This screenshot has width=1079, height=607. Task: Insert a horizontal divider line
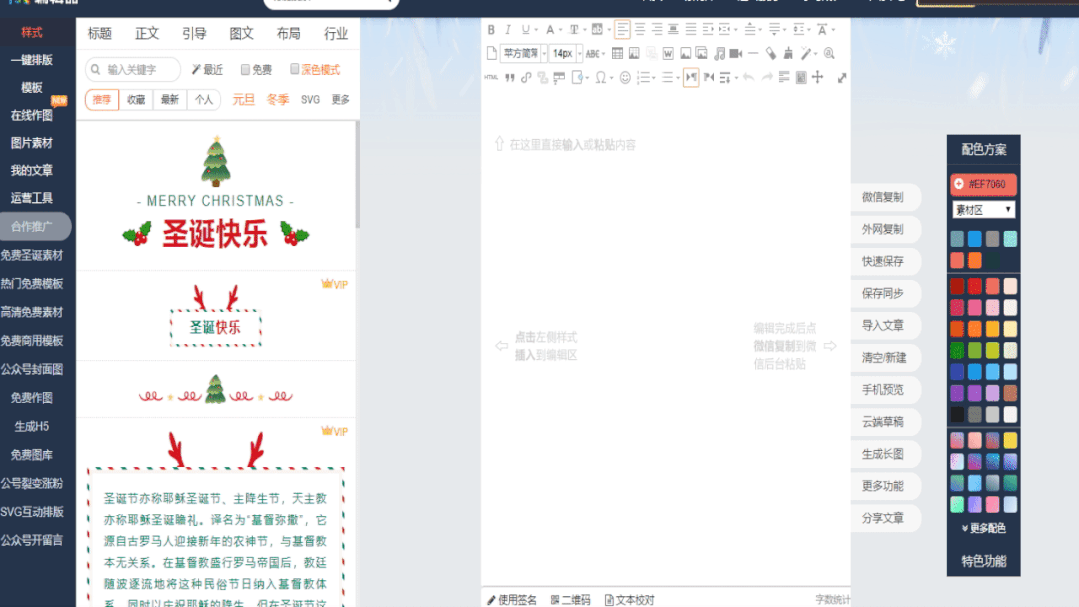[x=753, y=53]
